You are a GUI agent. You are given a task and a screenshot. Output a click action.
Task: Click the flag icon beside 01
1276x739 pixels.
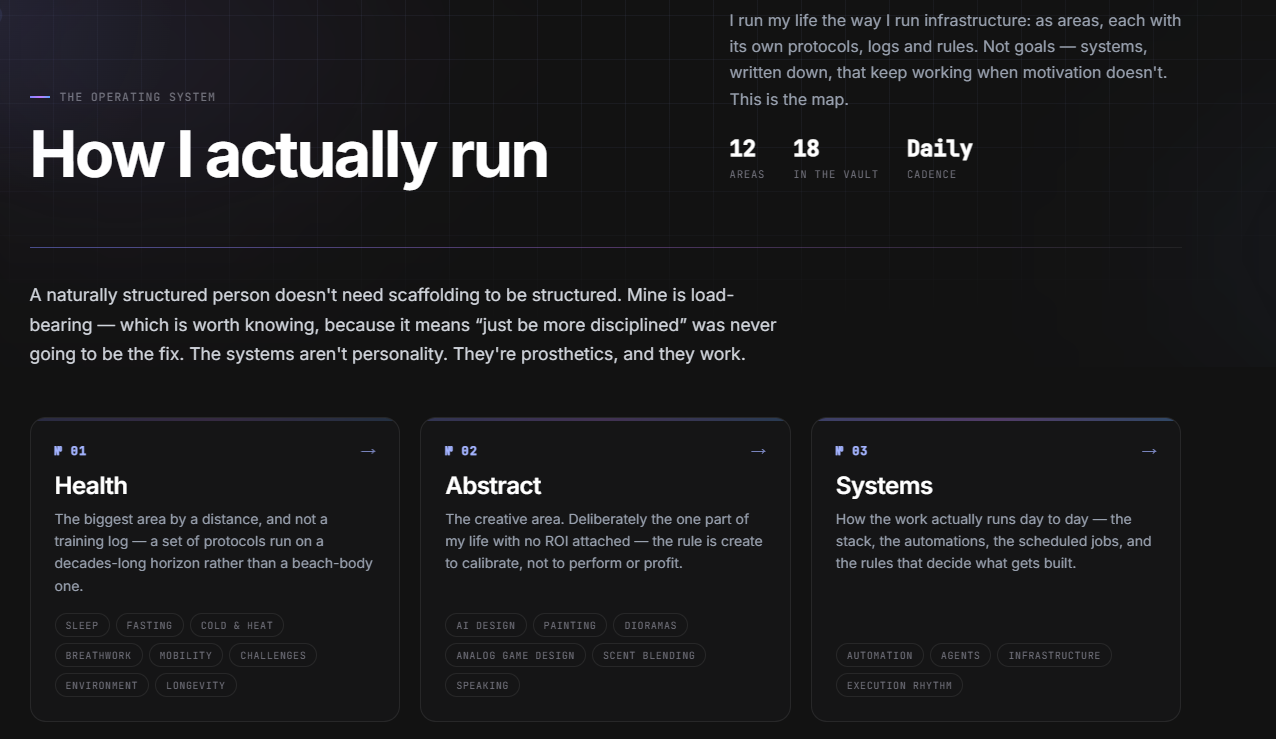coord(59,451)
